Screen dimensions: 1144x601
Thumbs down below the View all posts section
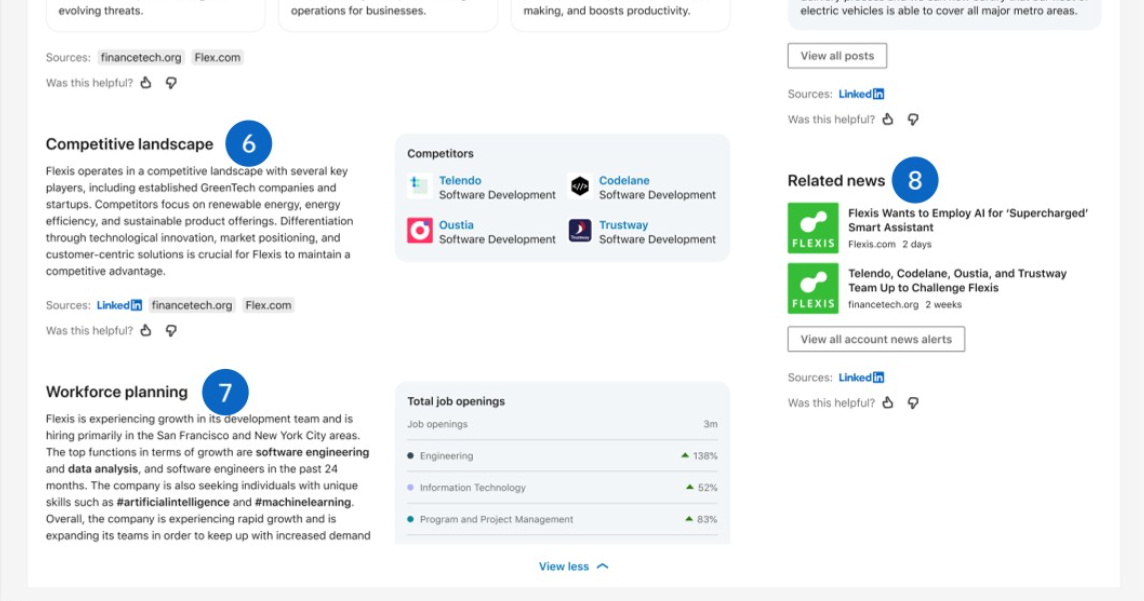tap(913, 119)
